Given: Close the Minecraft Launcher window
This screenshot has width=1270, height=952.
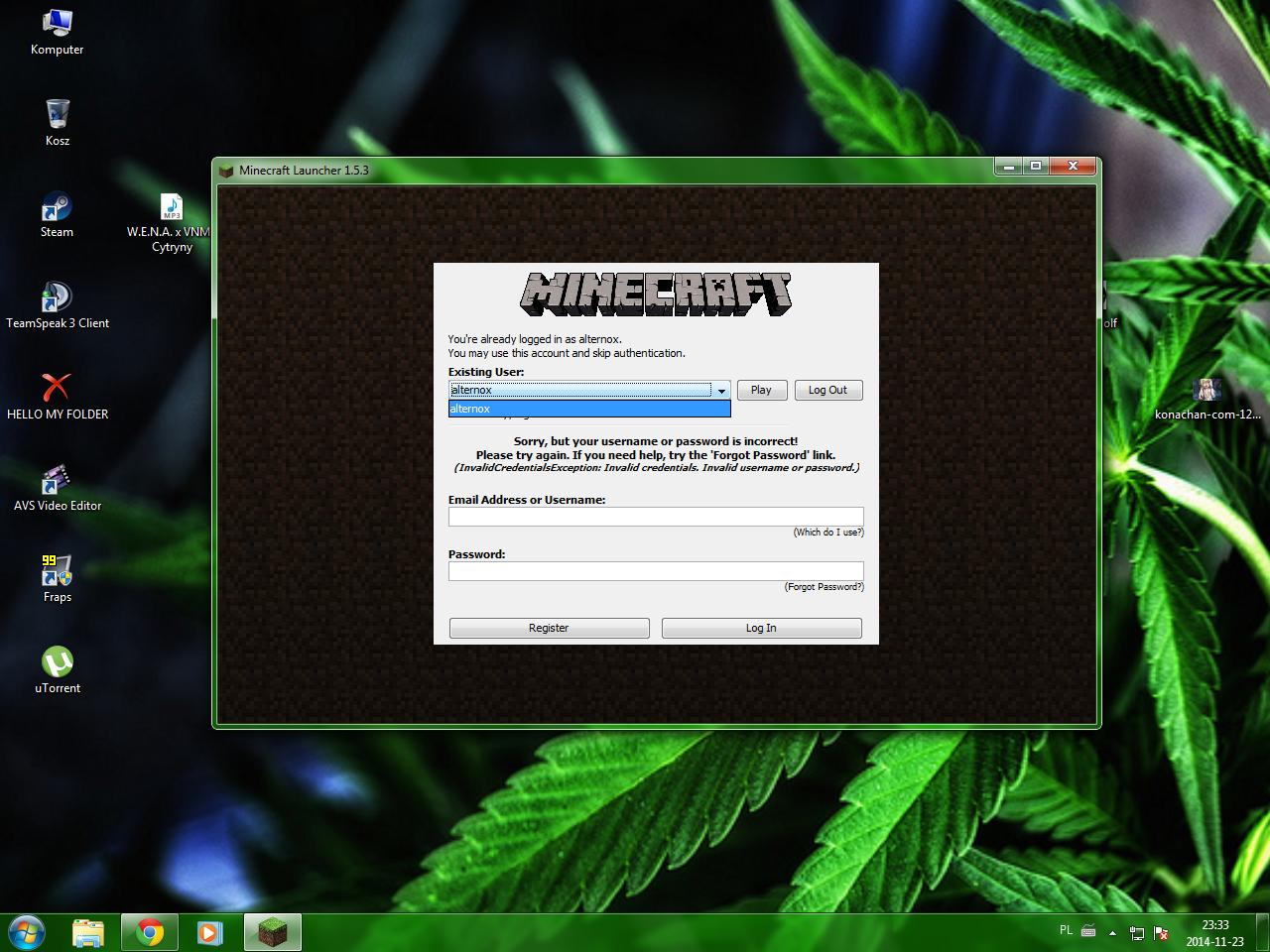Looking at the screenshot, I should pos(1073,167).
